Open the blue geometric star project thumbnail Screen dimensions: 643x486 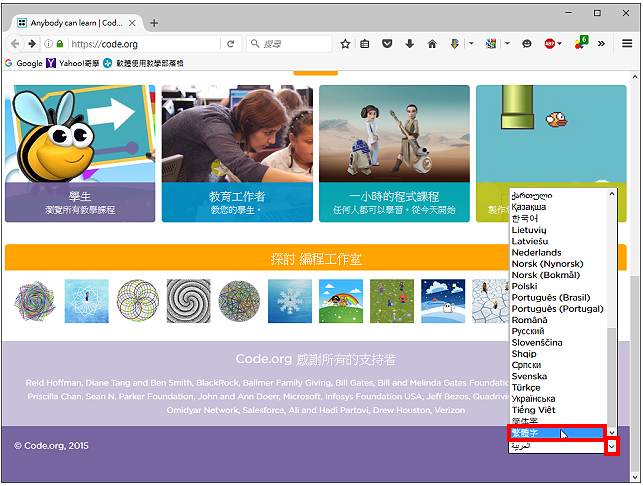pos(87,301)
